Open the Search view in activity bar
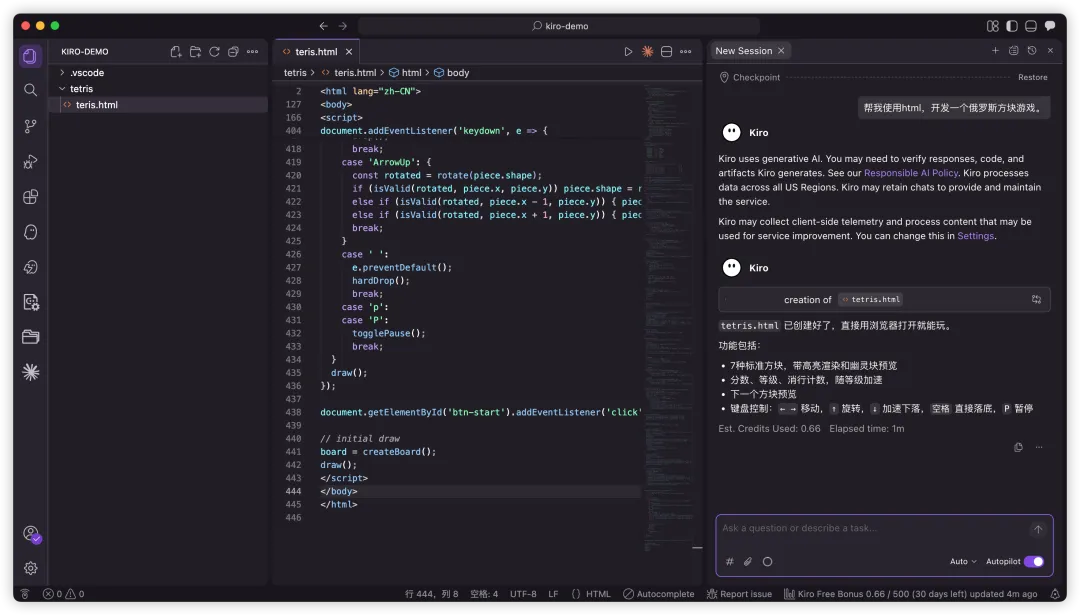1080x615 pixels. tap(30, 90)
